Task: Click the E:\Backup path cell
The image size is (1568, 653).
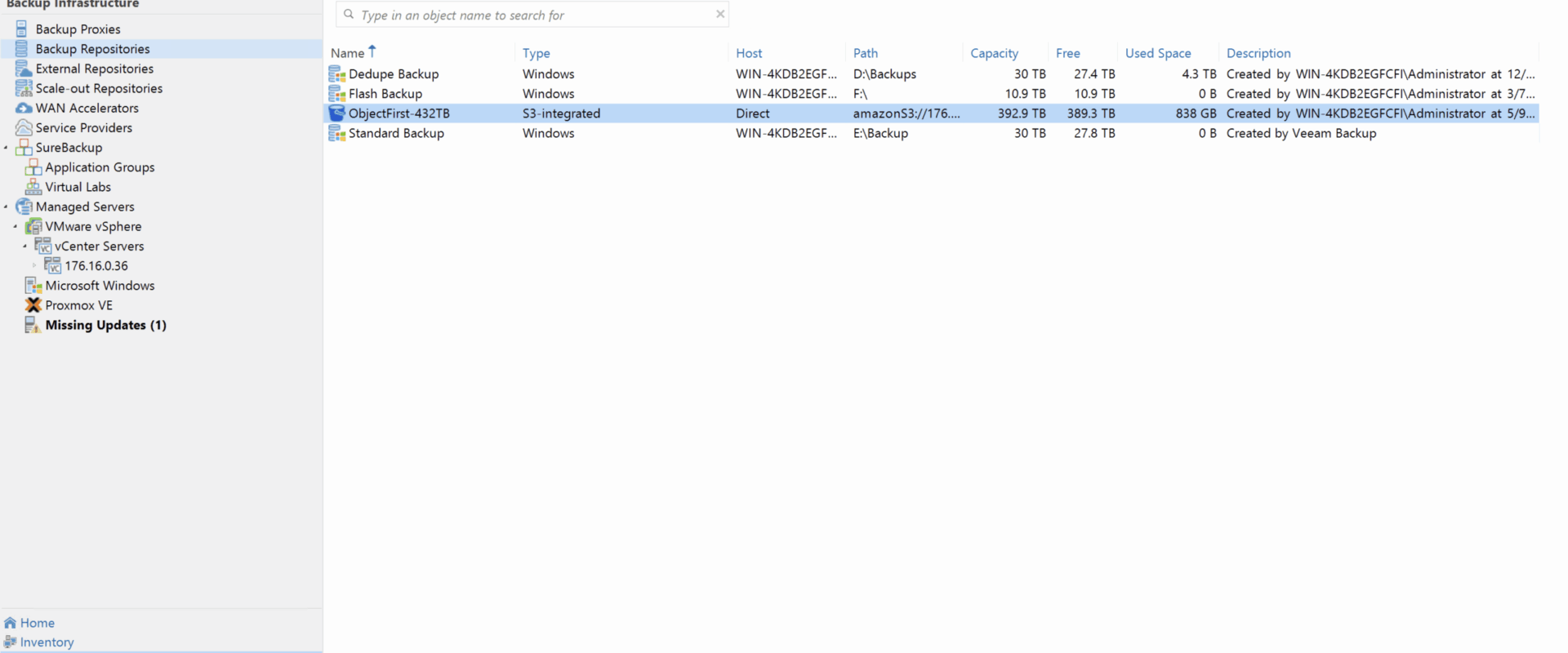Action: click(881, 133)
